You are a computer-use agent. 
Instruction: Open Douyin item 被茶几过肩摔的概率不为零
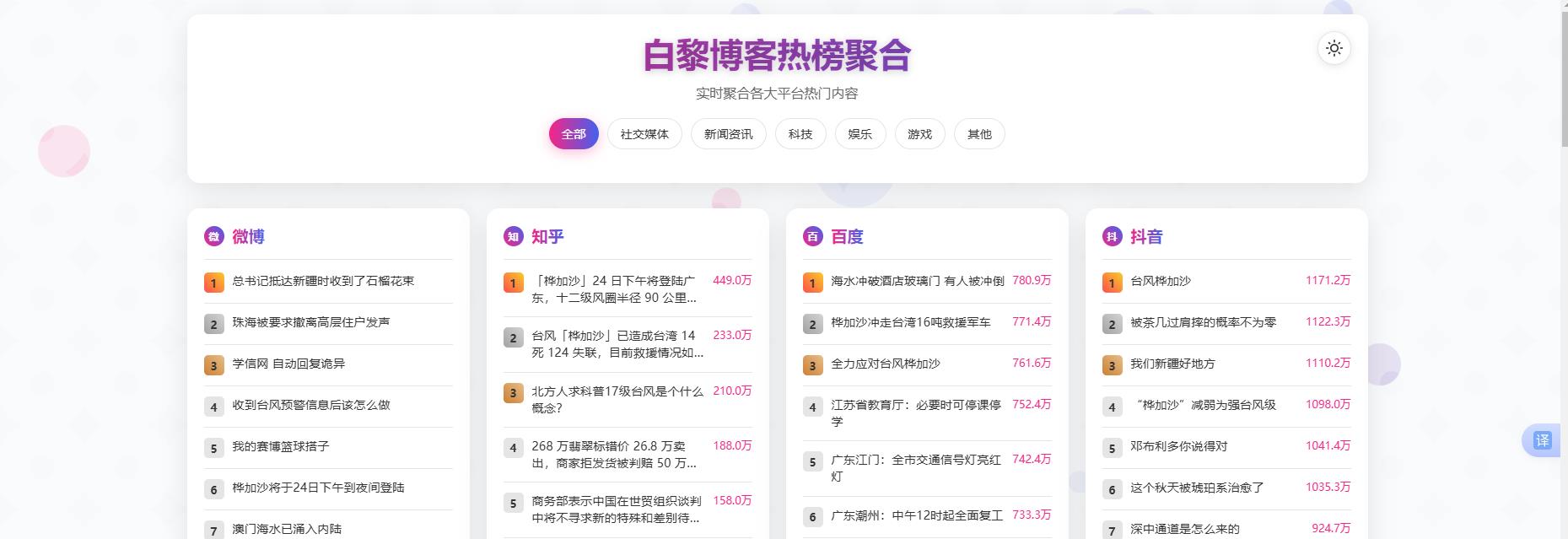point(1204,322)
